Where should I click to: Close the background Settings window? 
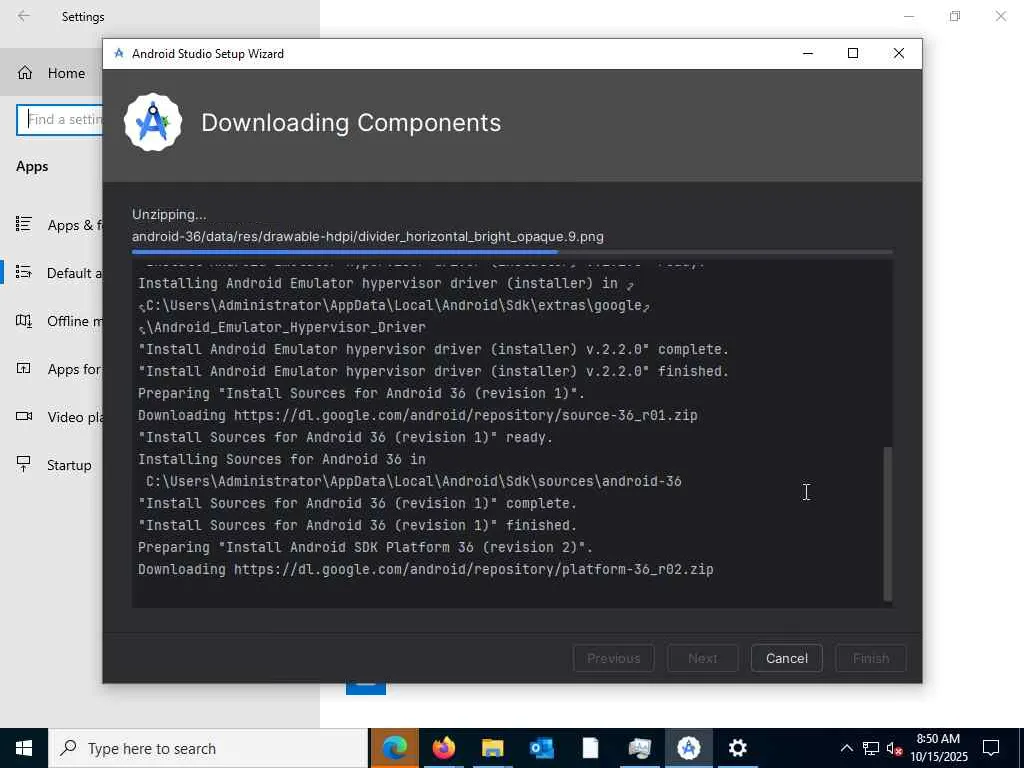tap(1000, 16)
